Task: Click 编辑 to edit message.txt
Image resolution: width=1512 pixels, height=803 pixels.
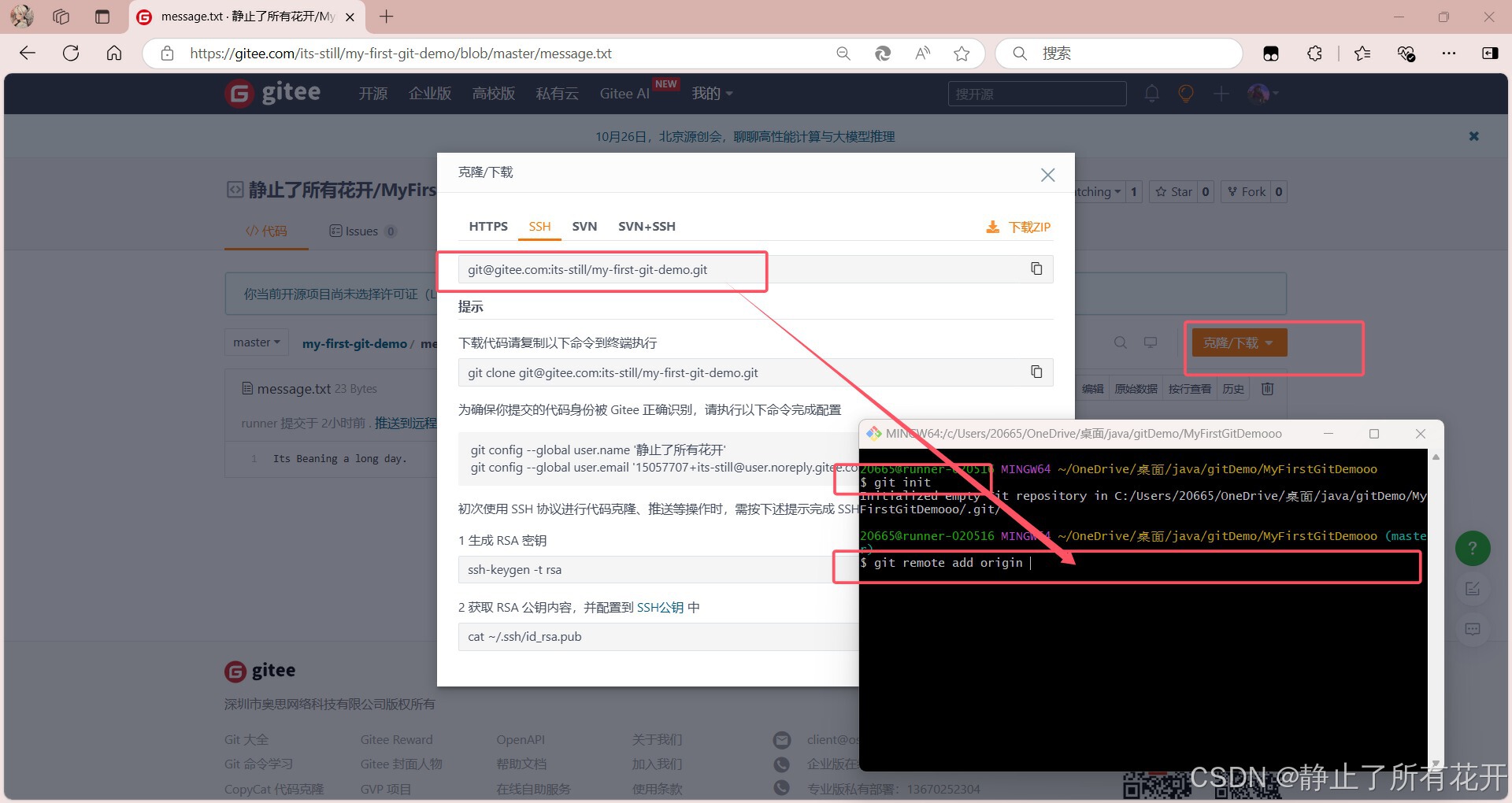Action: pos(1092,389)
